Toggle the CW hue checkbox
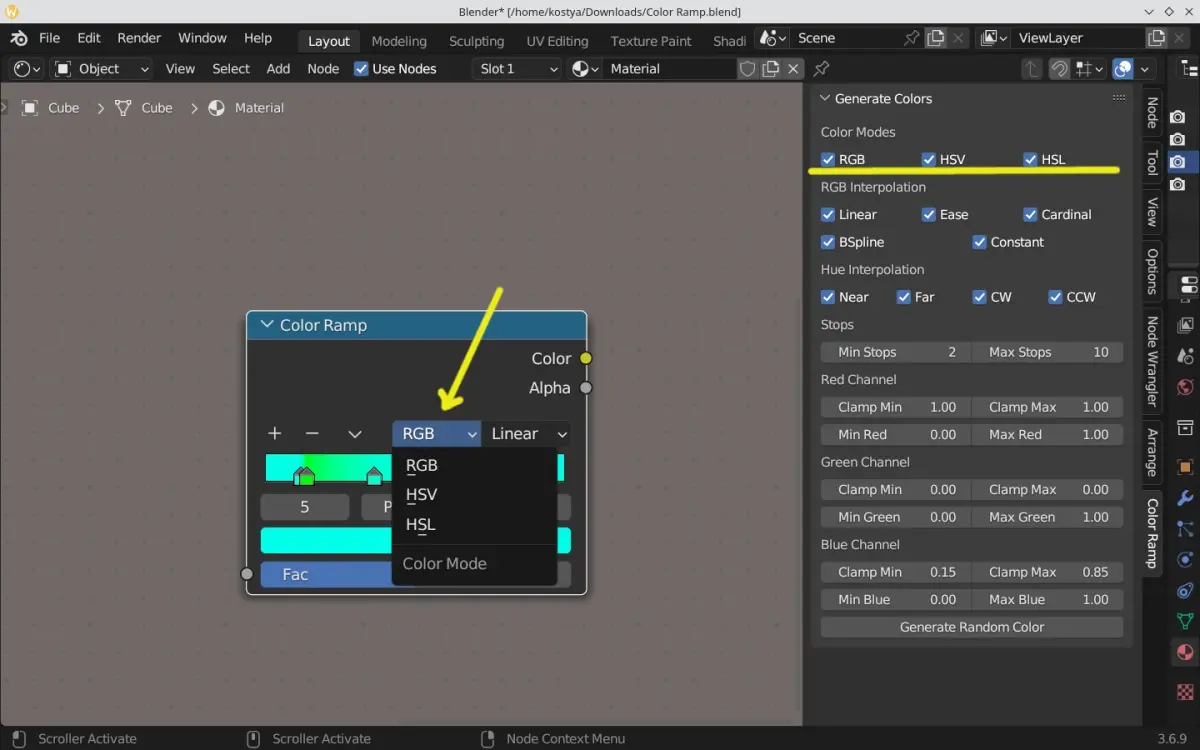The image size is (1200, 750). tap(980, 297)
